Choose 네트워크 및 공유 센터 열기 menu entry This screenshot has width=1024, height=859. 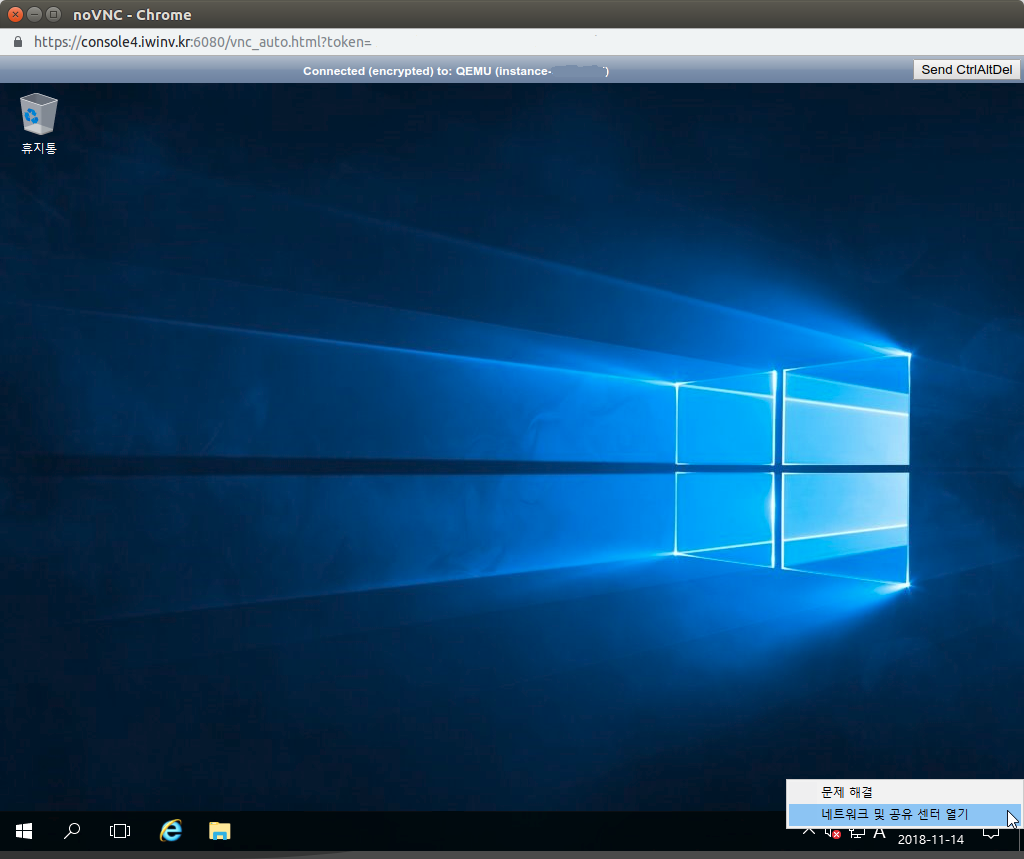[x=904, y=815]
